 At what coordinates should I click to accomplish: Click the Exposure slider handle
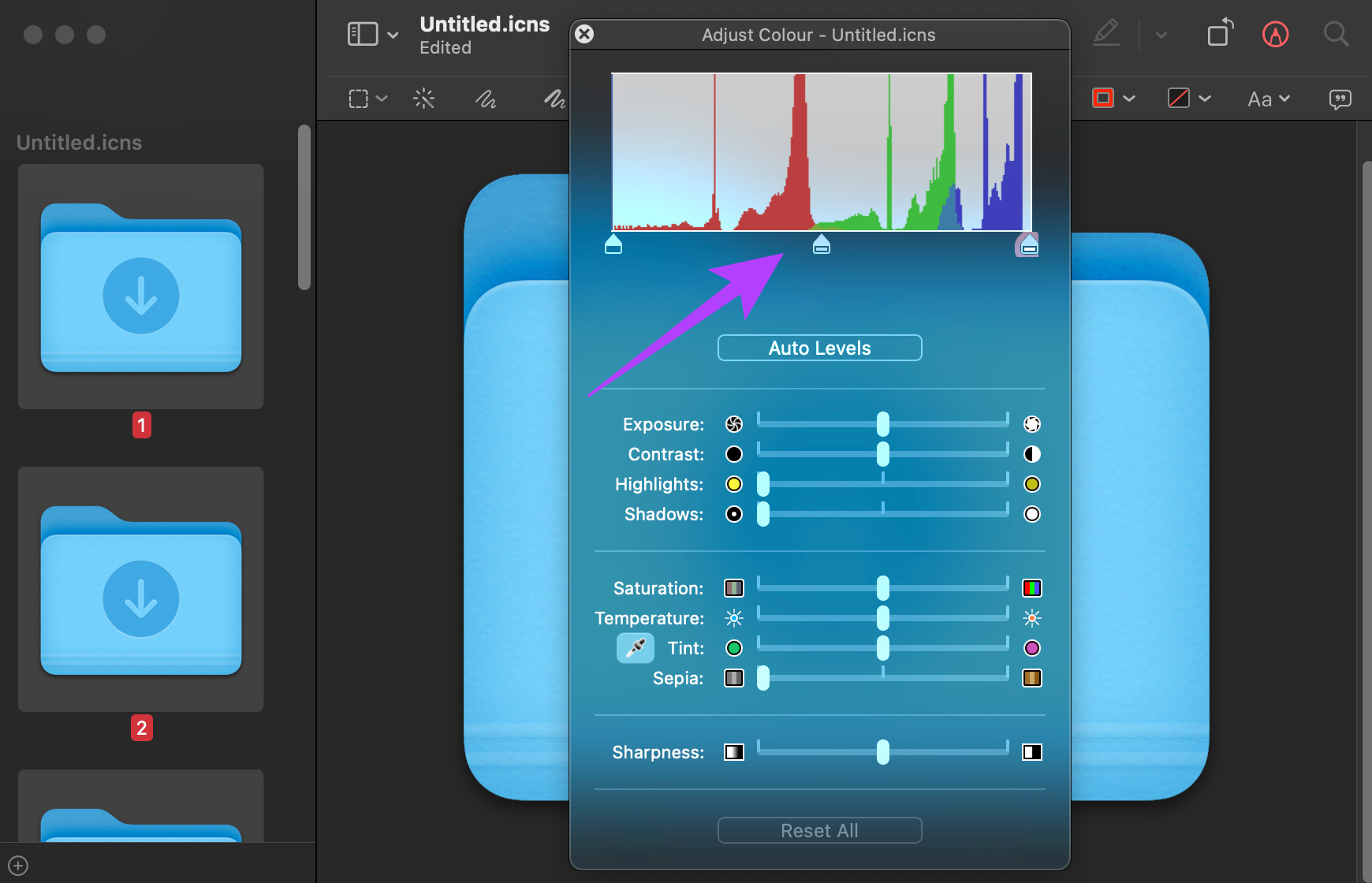(x=883, y=424)
